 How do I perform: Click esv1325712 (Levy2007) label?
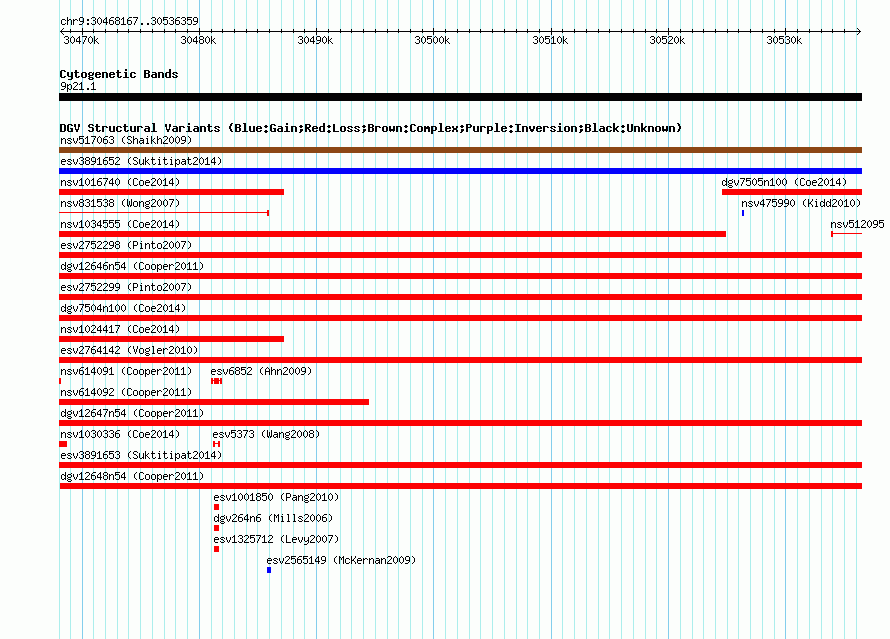pos(276,539)
